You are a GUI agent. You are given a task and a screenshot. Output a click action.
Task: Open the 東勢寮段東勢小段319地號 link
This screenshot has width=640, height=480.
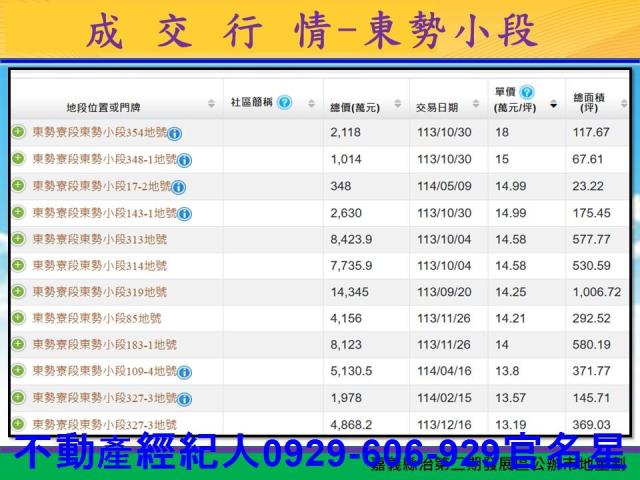click(99, 292)
